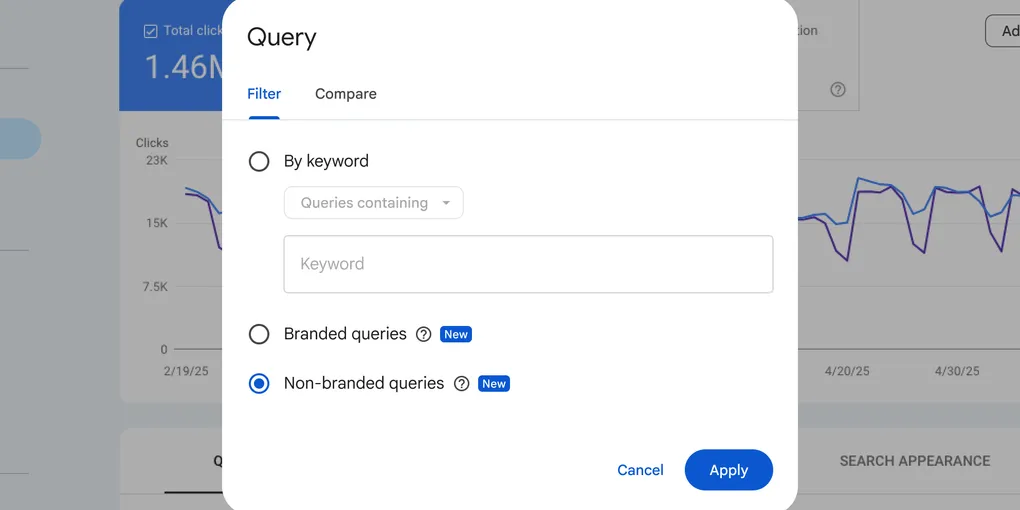Open the Queries containing dropdown

373,203
